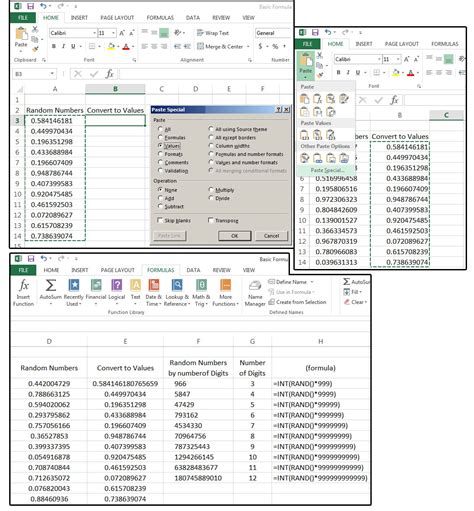
Task: Click Insert Function fx beside top-left formula bar
Action: [110, 74]
